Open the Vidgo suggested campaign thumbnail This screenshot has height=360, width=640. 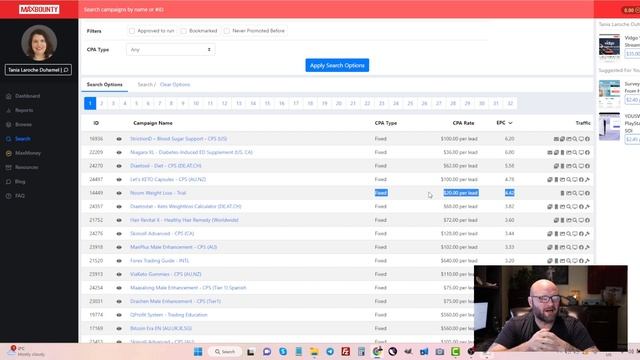[x=609, y=47]
